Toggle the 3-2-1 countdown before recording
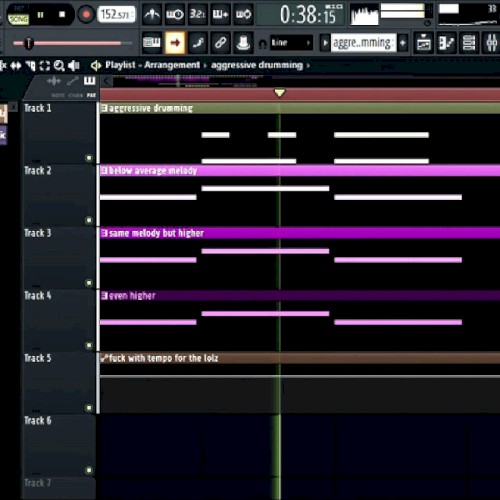This screenshot has width=500, height=500. tap(197, 15)
